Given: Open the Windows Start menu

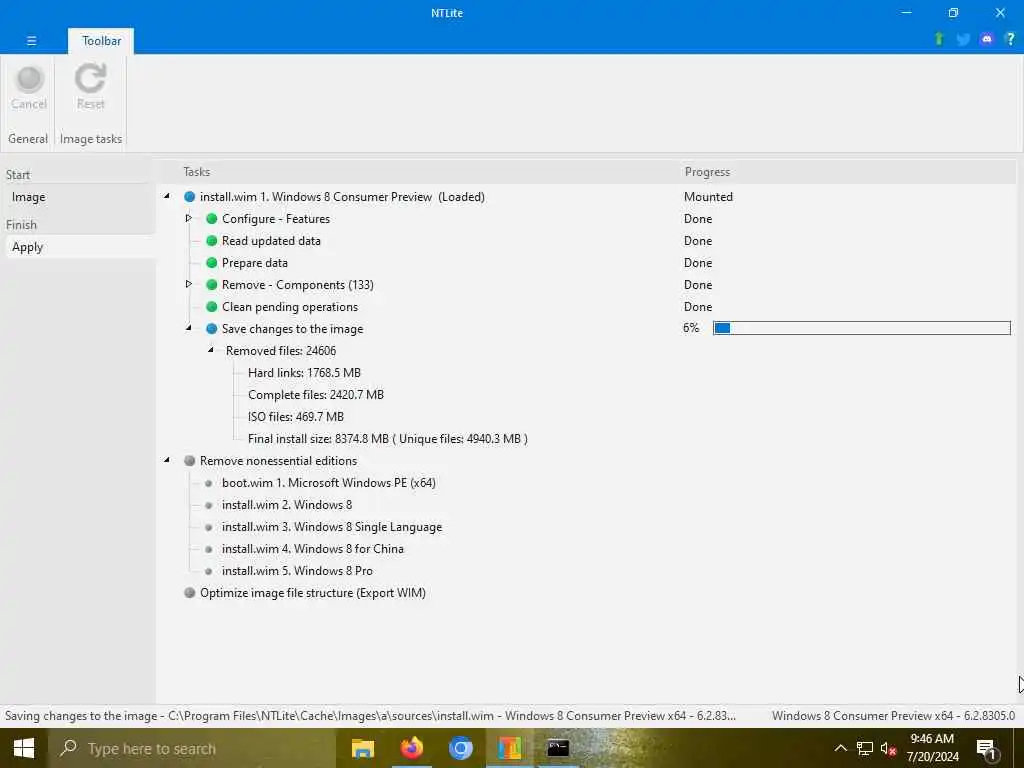Looking at the screenshot, I should 24,748.
